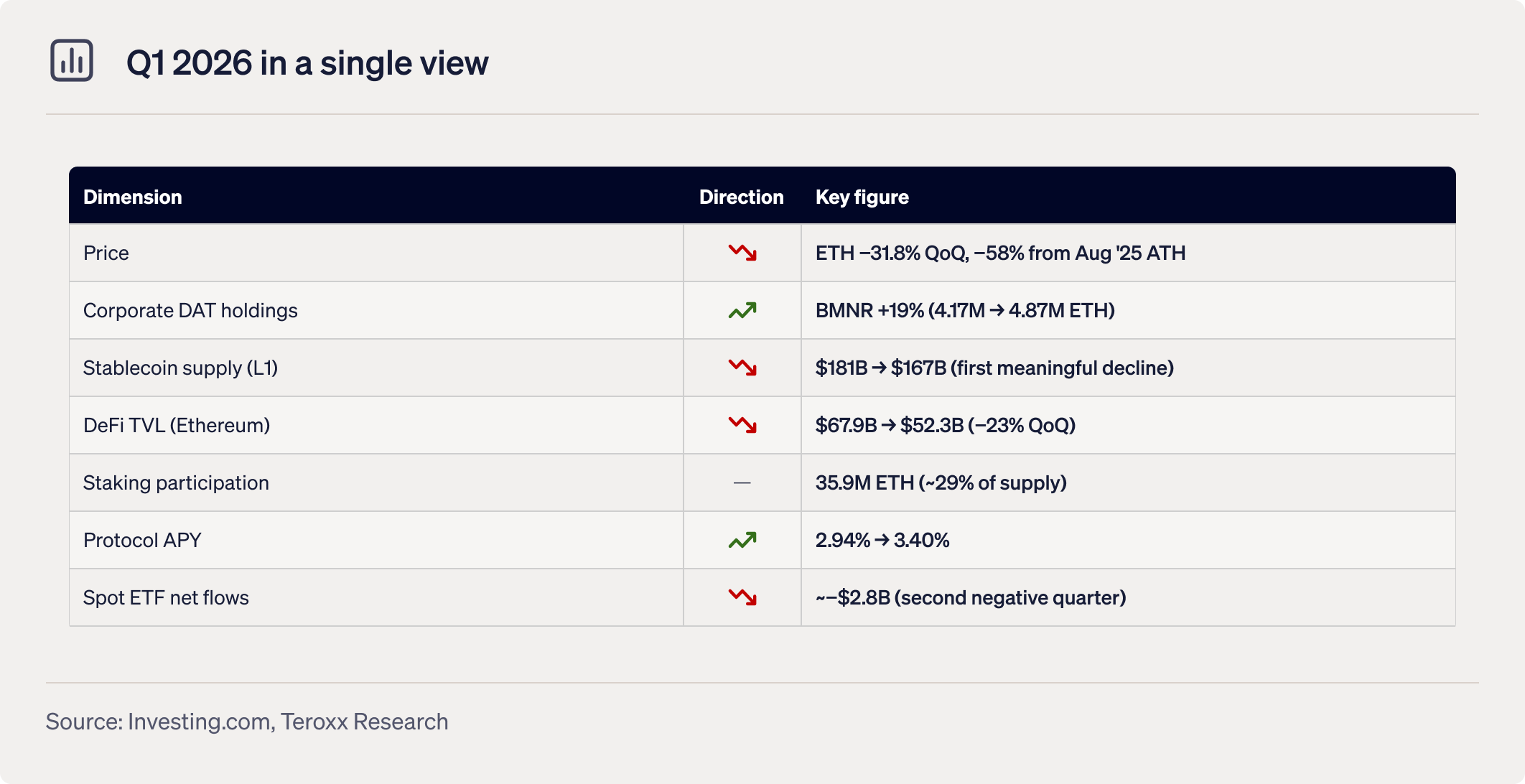Click the flat dash icon for Staking participation
This screenshot has width=1525, height=784.
pos(742,483)
